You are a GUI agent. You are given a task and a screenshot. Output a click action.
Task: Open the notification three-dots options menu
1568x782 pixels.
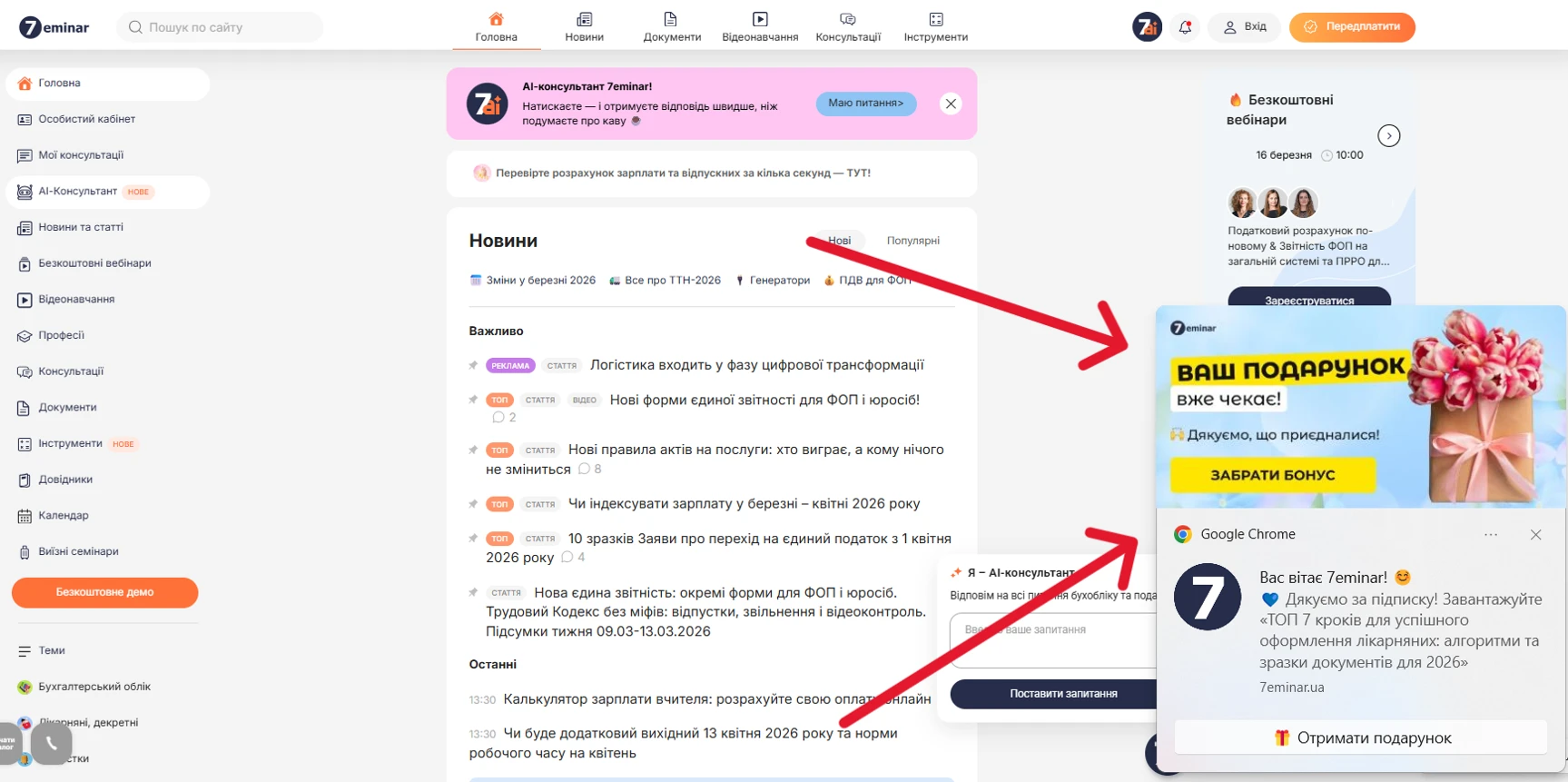pos(1491,535)
